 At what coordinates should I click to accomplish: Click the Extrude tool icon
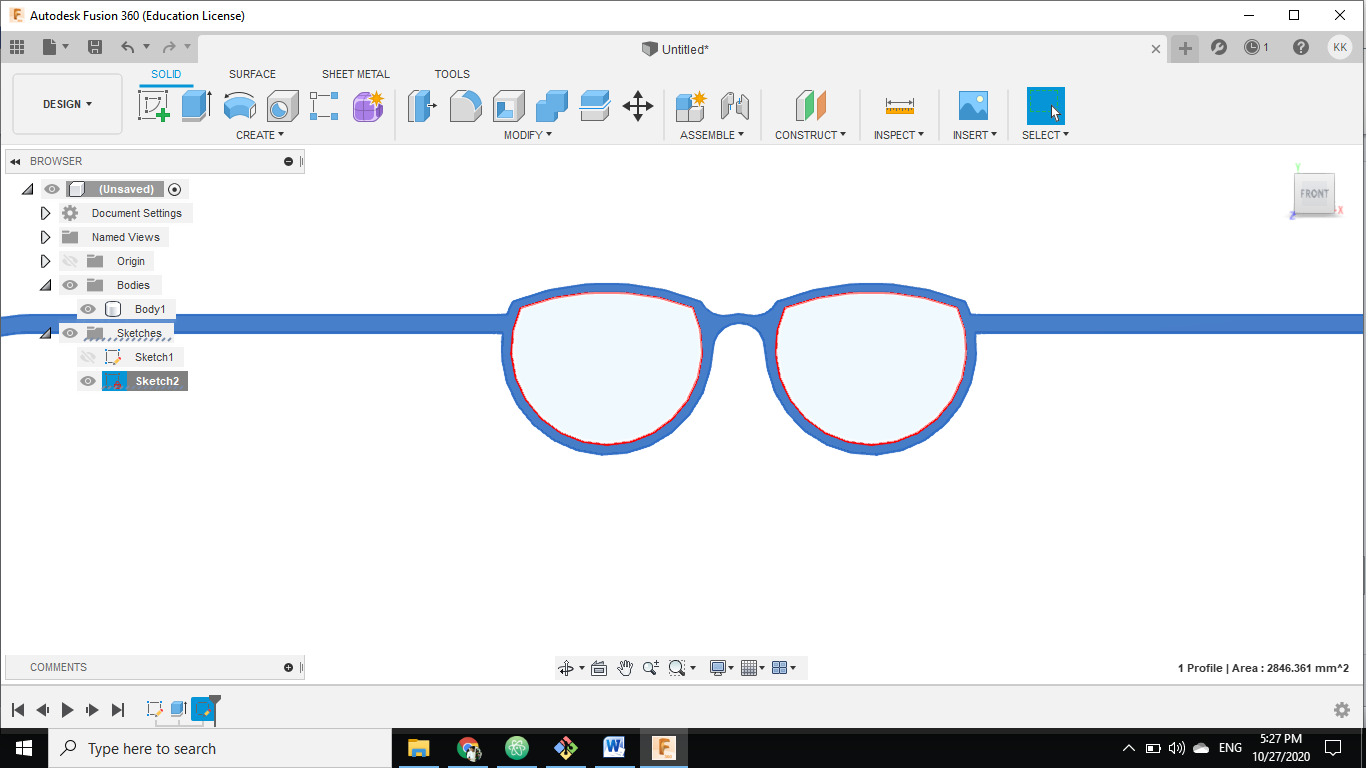point(196,105)
